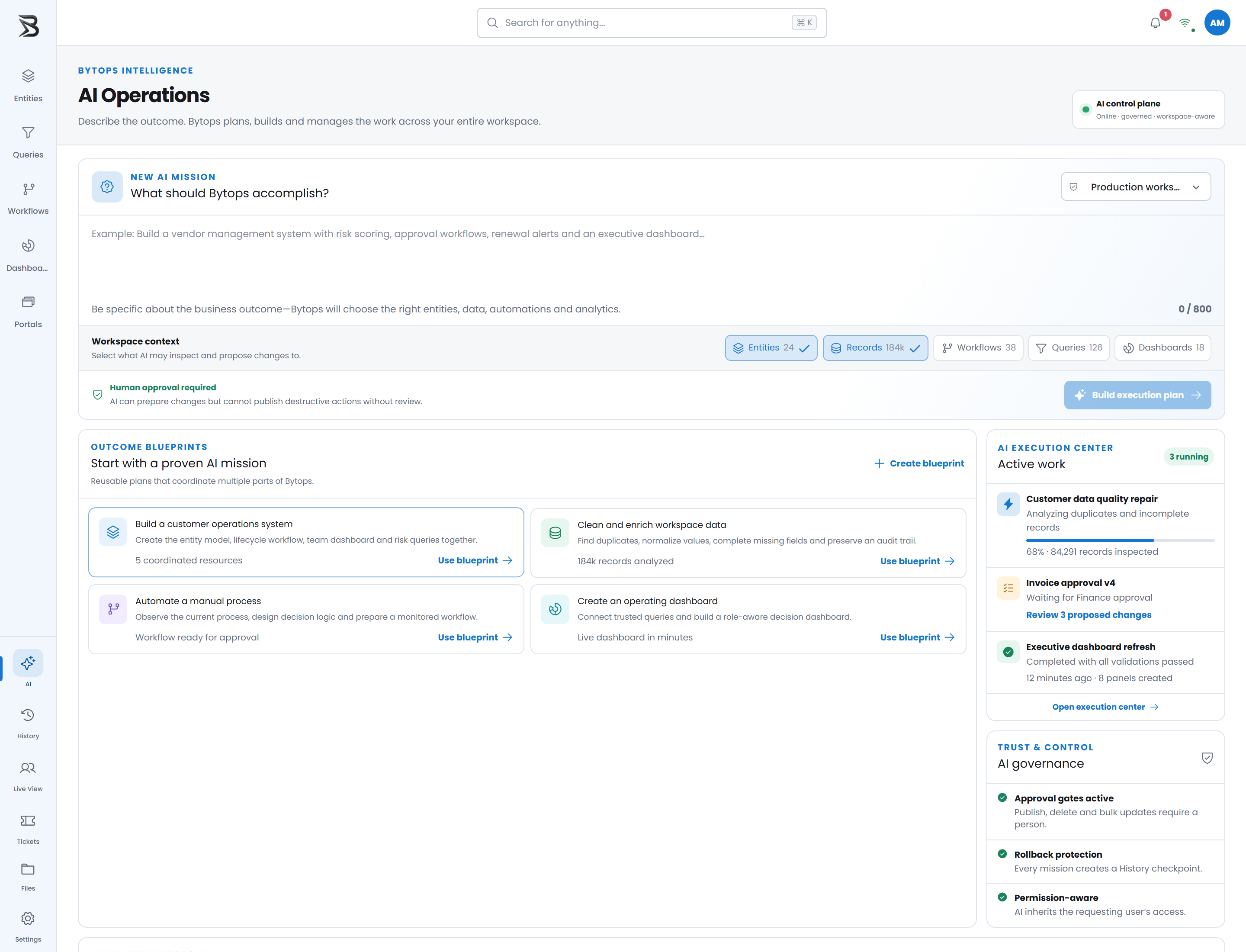Focus the Search for anything field

click(651, 23)
